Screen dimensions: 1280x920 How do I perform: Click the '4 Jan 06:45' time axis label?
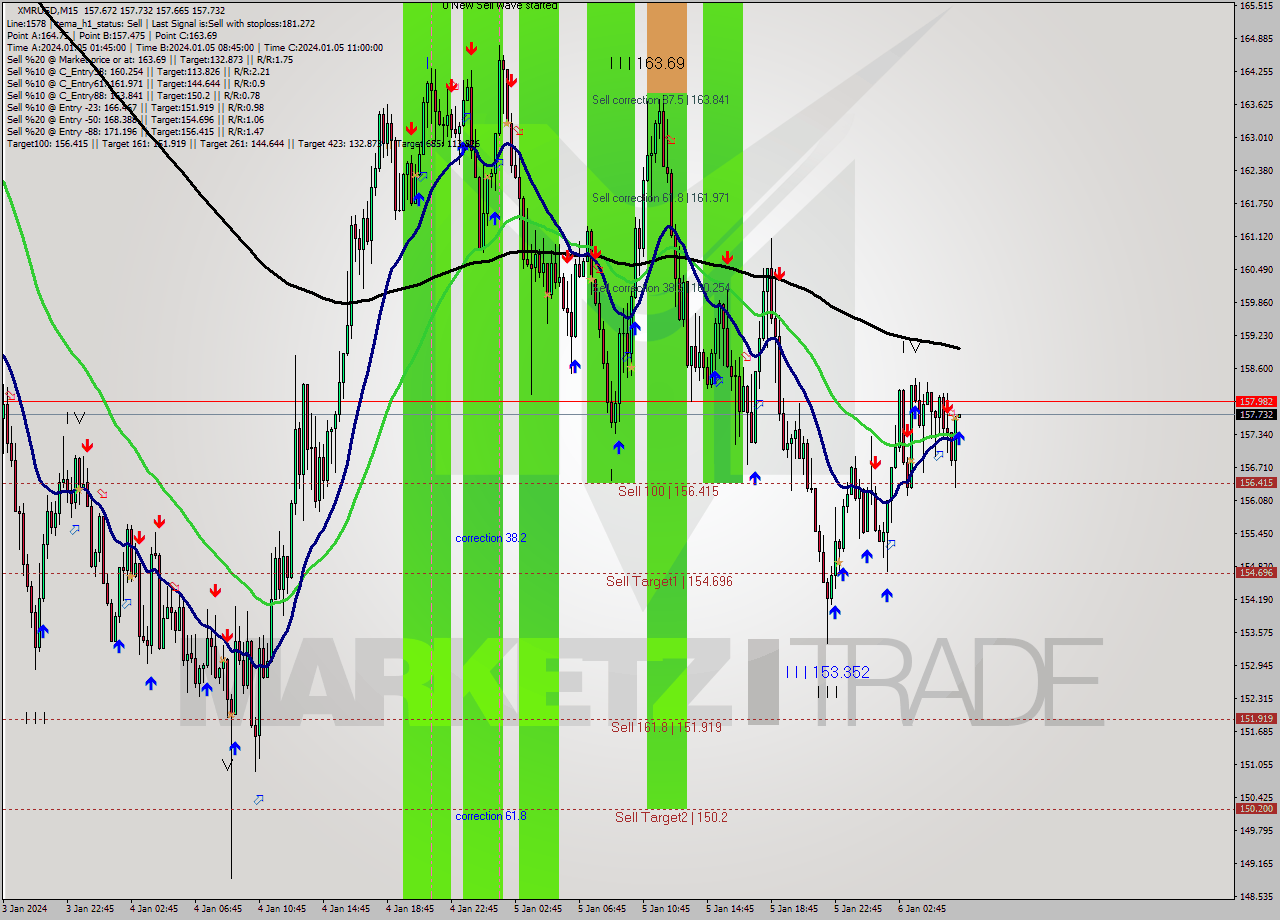(x=218, y=909)
